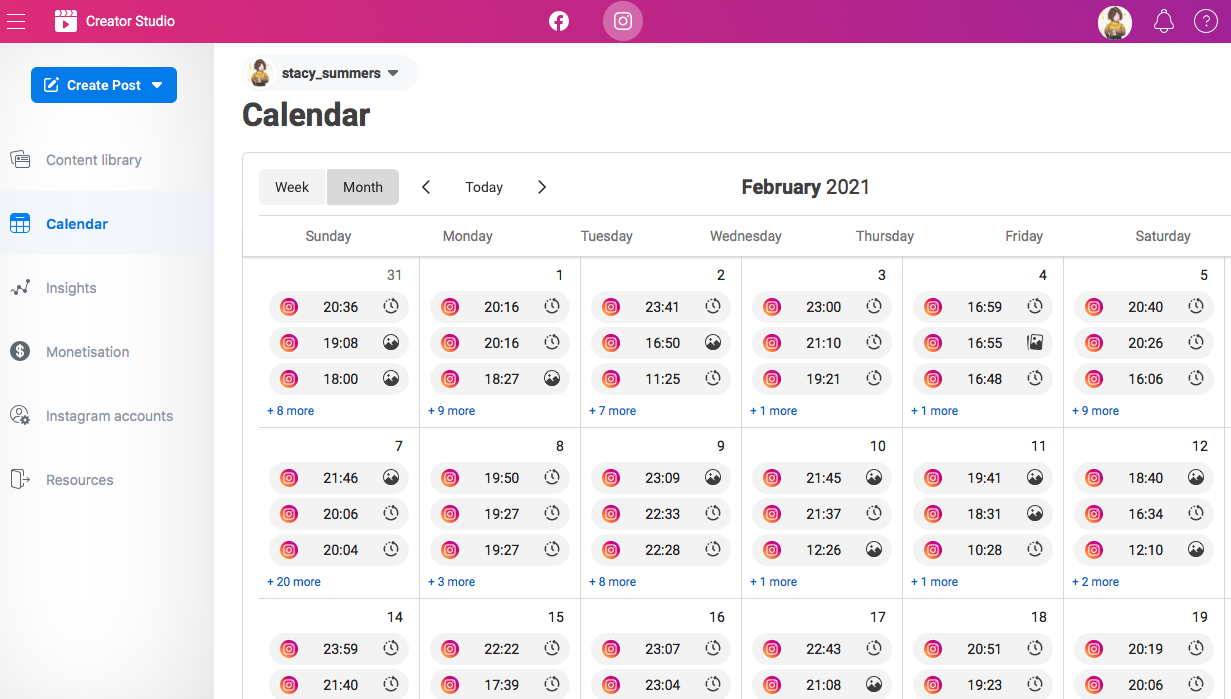Open the stacy_summers account dropdown
1231x699 pixels.
pyautogui.click(x=330, y=72)
